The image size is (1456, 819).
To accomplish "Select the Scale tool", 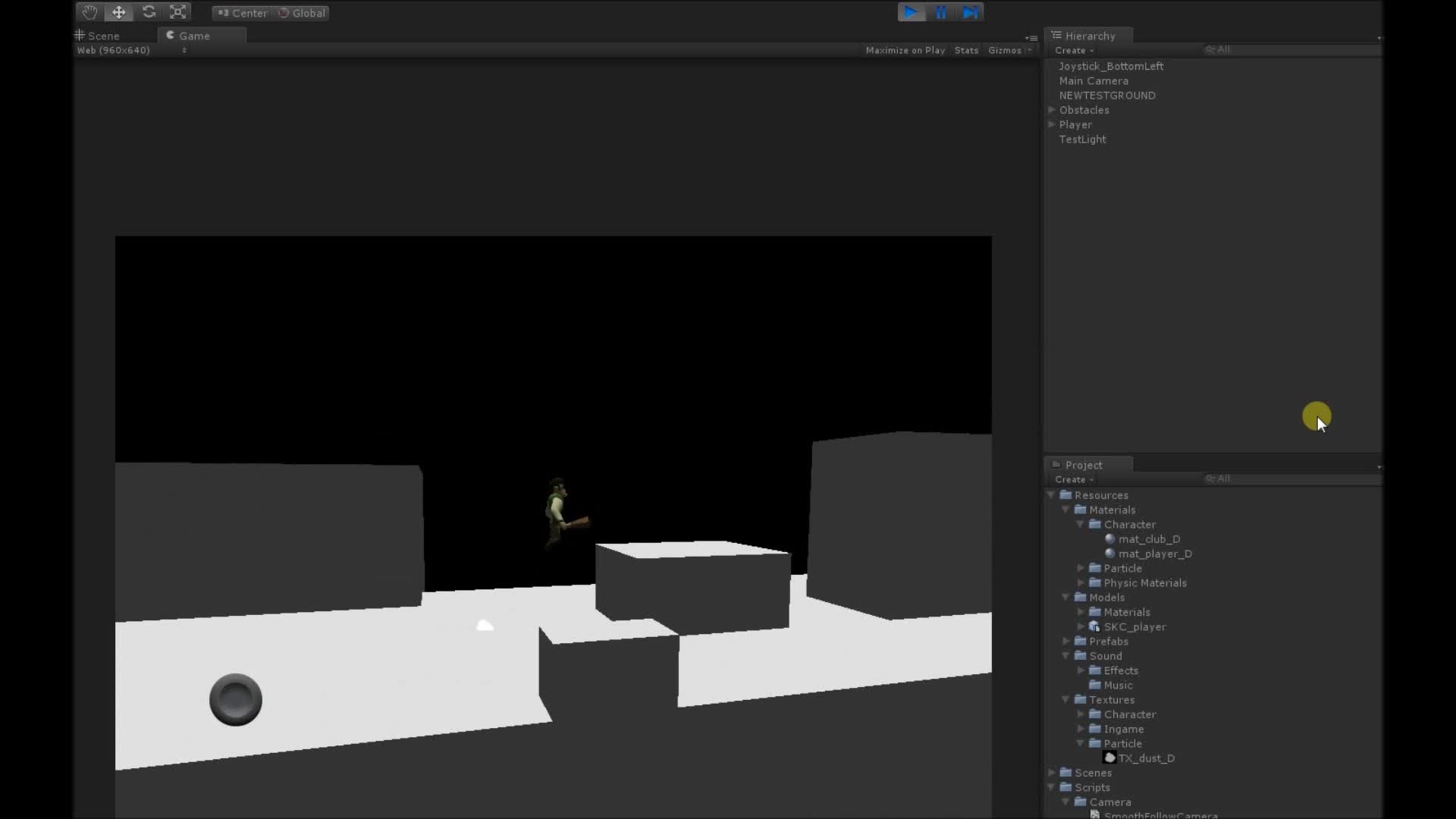I will pyautogui.click(x=177, y=12).
